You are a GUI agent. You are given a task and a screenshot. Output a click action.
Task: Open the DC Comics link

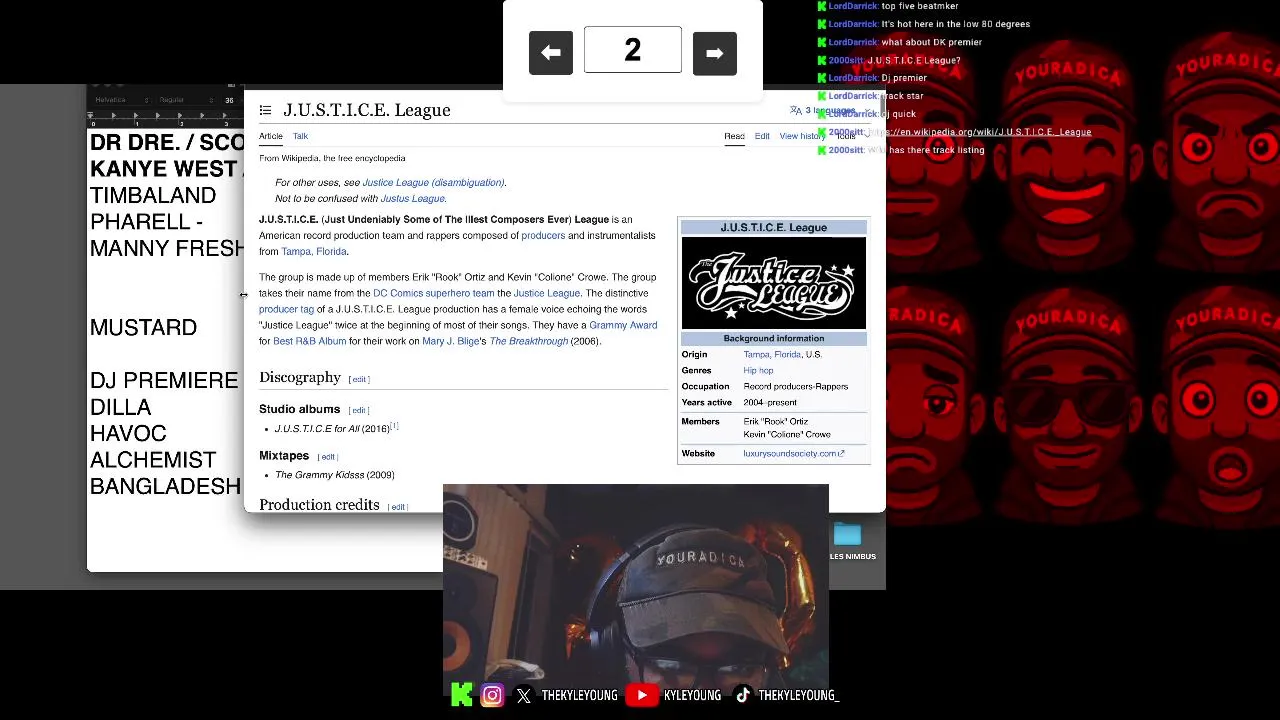398,294
